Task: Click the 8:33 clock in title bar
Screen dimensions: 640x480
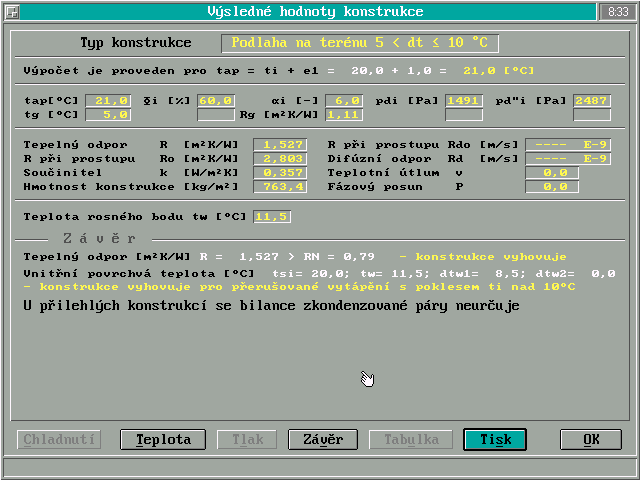Action: point(617,11)
